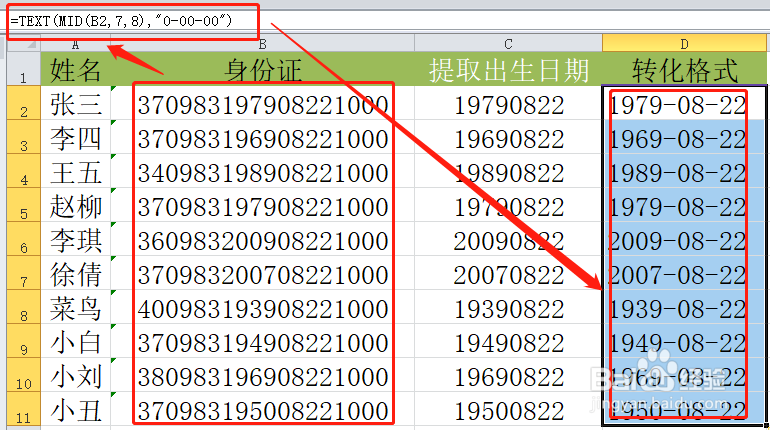
Task: Select row 6 header
Action: pos(24,239)
